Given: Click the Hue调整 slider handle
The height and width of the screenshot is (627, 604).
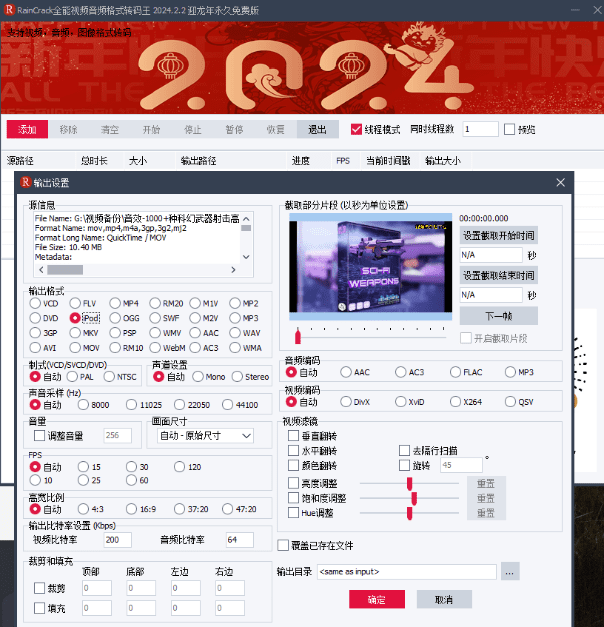Looking at the screenshot, I should pyautogui.click(x=410, y=513).
